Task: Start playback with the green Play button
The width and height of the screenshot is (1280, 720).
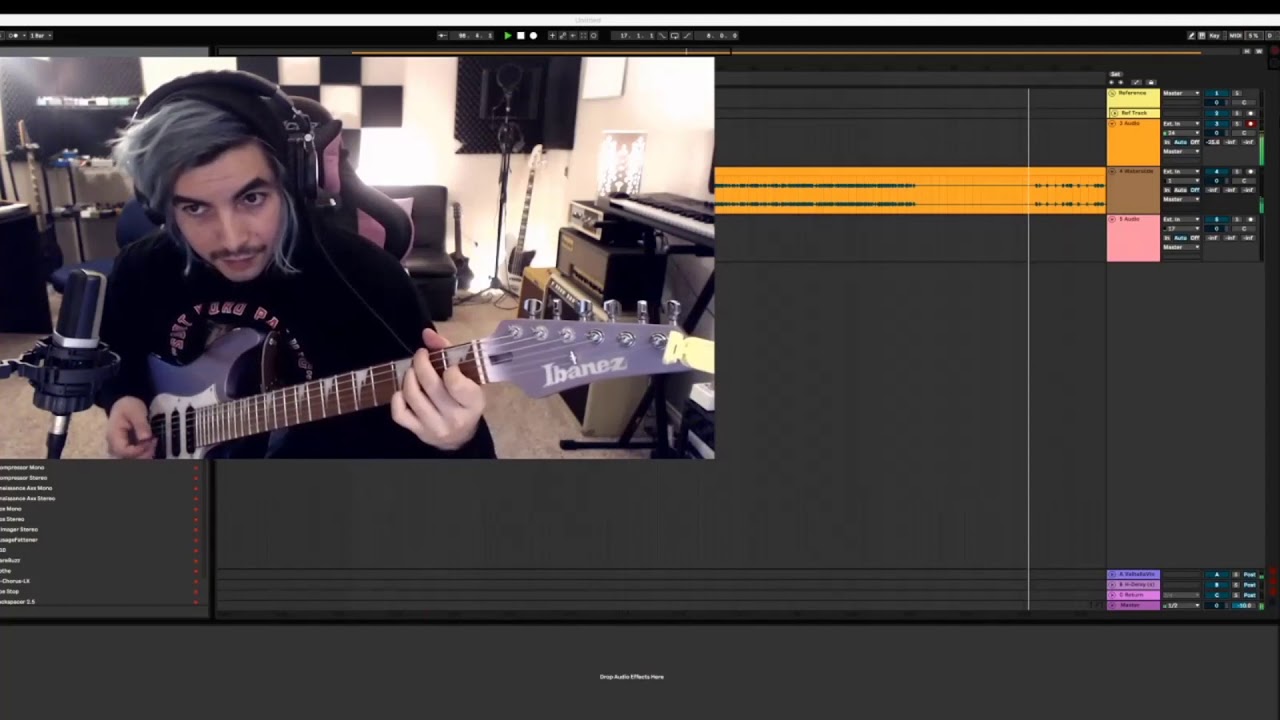Action: (x=508, y=35)
